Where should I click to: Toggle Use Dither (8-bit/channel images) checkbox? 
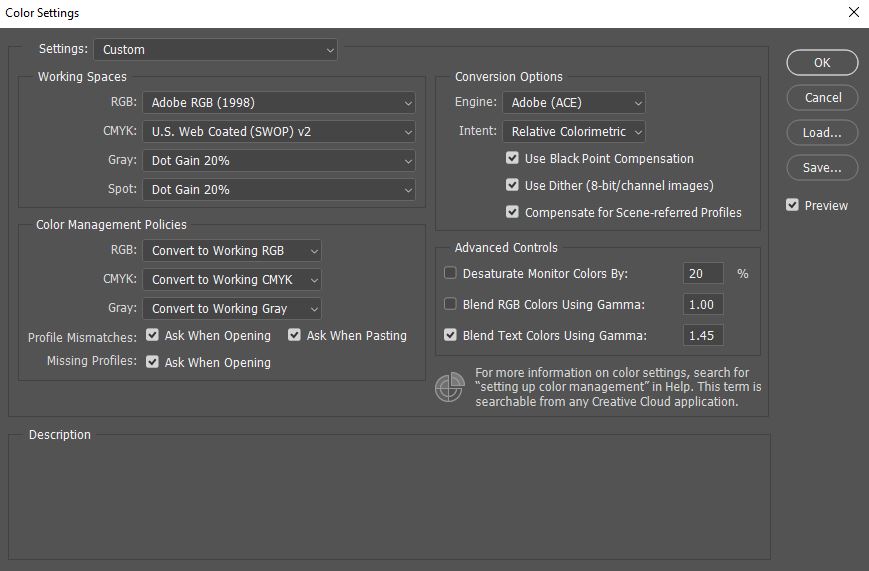(512, 185)
